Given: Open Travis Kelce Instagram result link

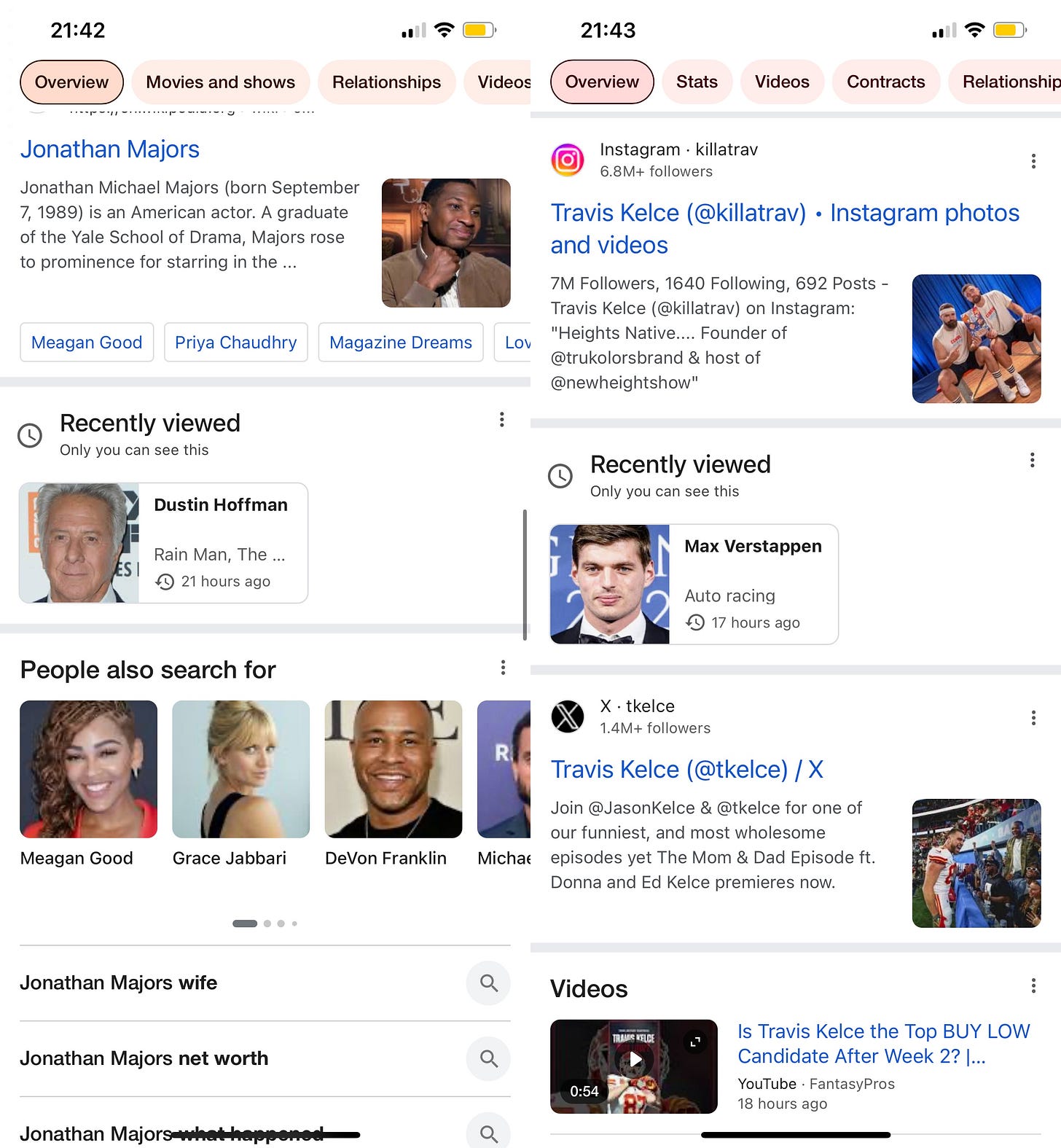Looking at the screenshot, I should [x=785, y=229].
